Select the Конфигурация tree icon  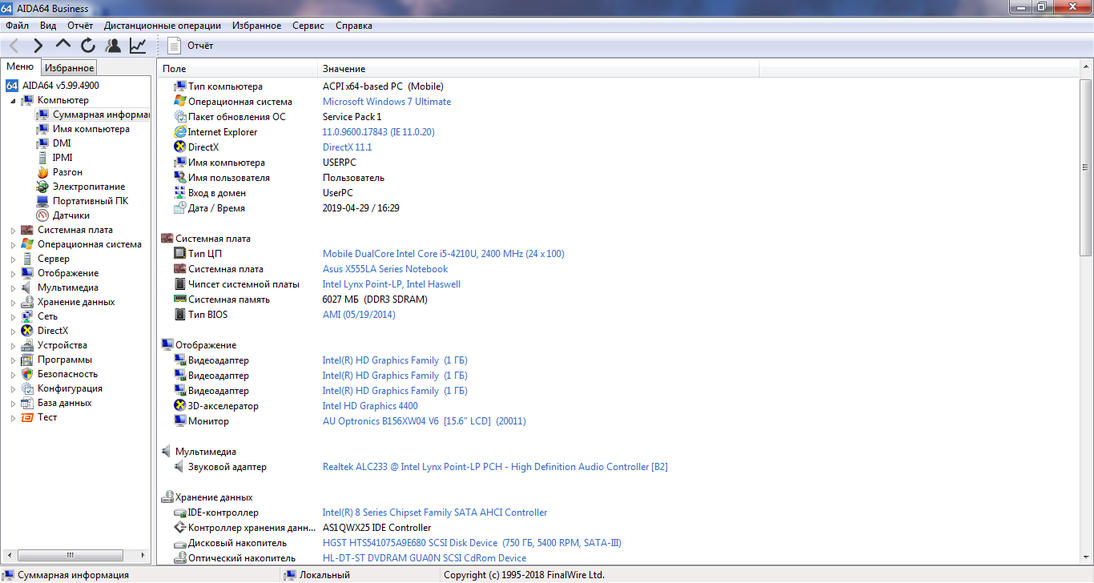(27, 388)
